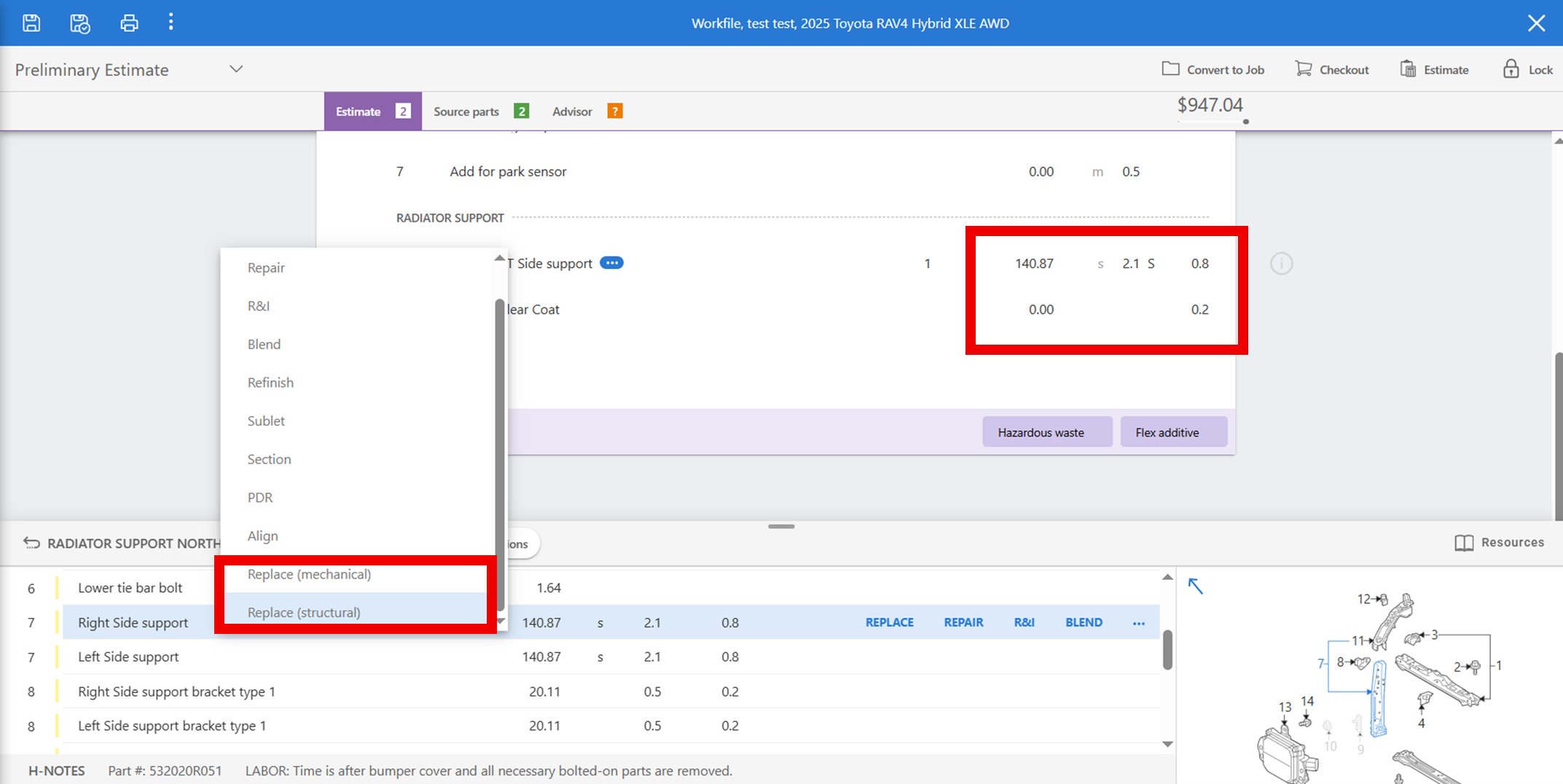Click the Lock padlock icon
1563x784 pixels.
(1511, 69)
